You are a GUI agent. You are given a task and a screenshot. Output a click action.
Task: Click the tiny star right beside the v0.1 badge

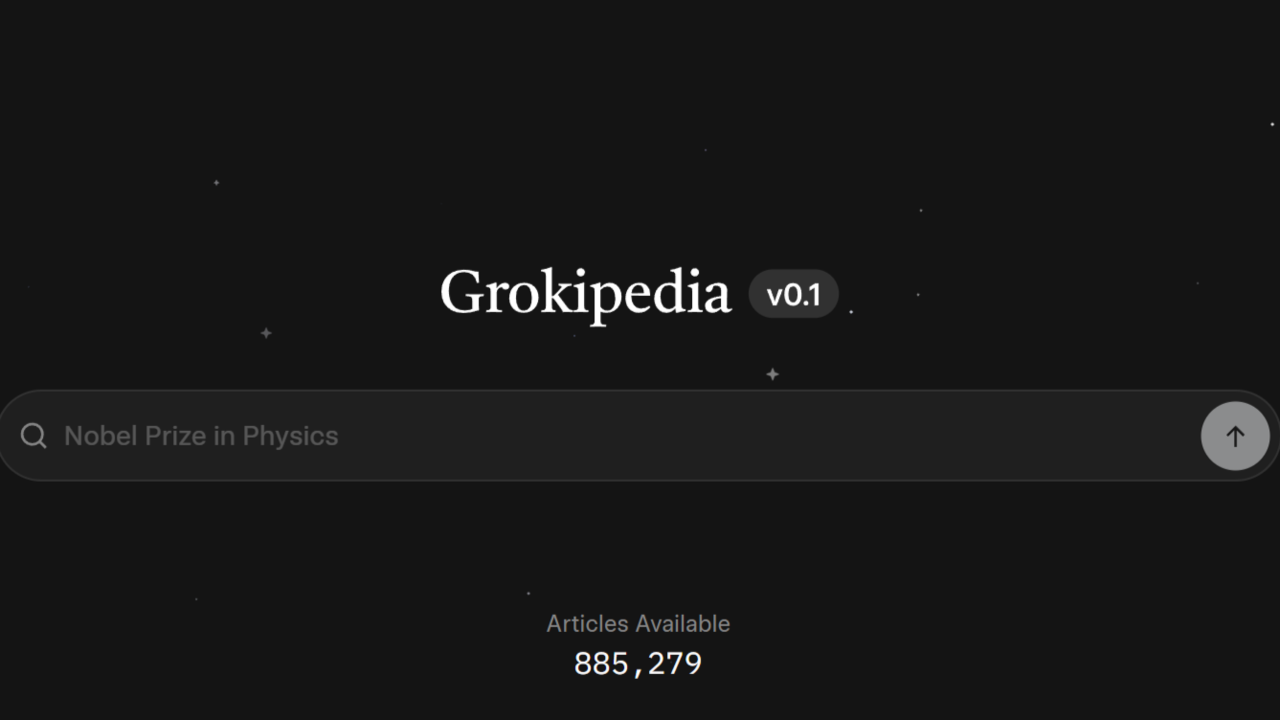[851, 312]
